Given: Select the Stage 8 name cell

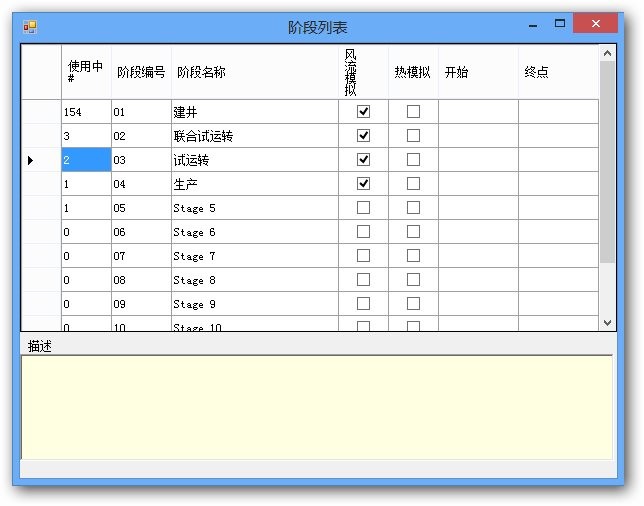Looking at the screenshot, I should click(x=255, y=280).
